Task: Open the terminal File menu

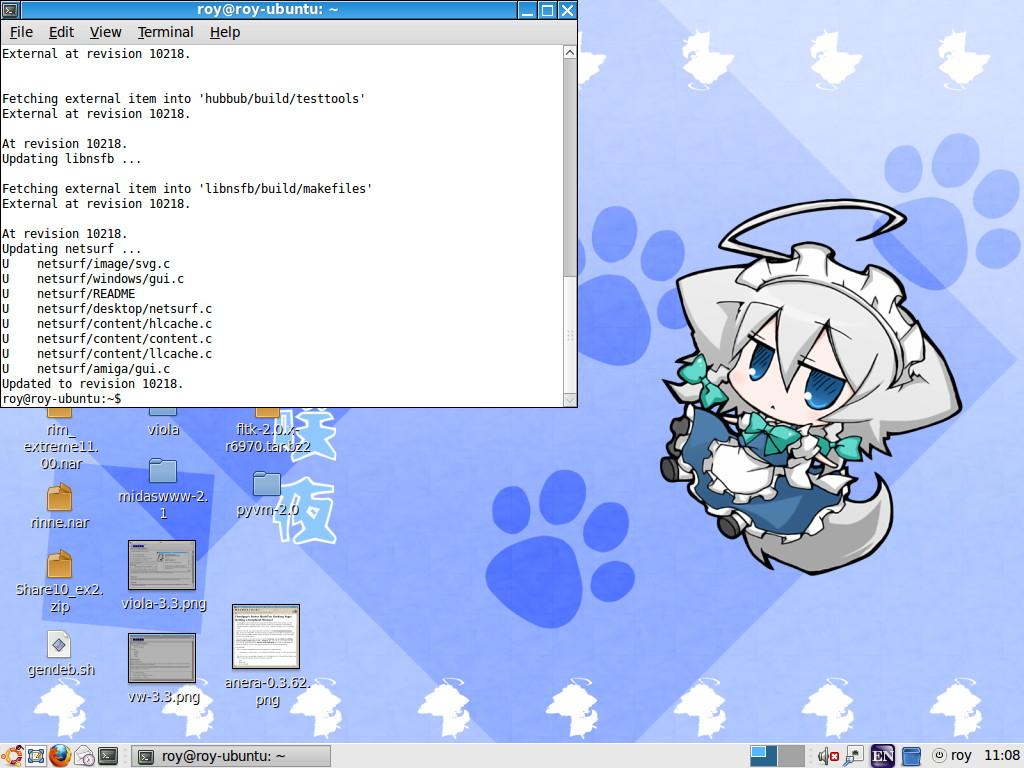Action: click(21, 32)
